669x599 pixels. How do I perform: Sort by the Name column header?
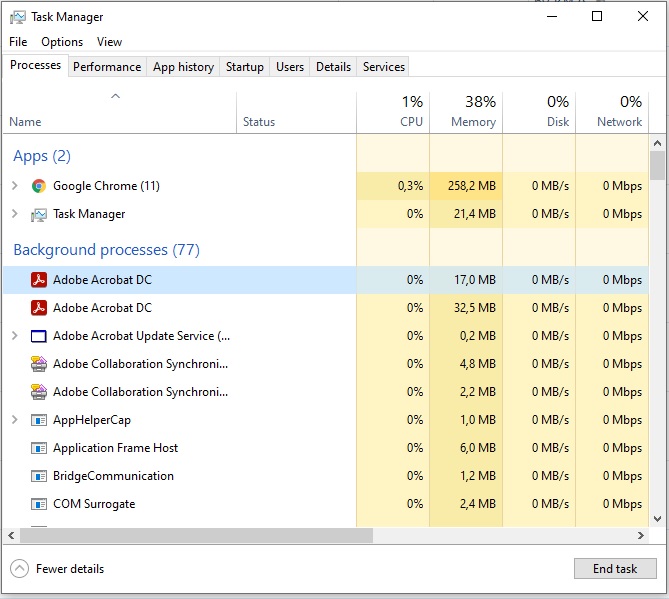[119, 112]
